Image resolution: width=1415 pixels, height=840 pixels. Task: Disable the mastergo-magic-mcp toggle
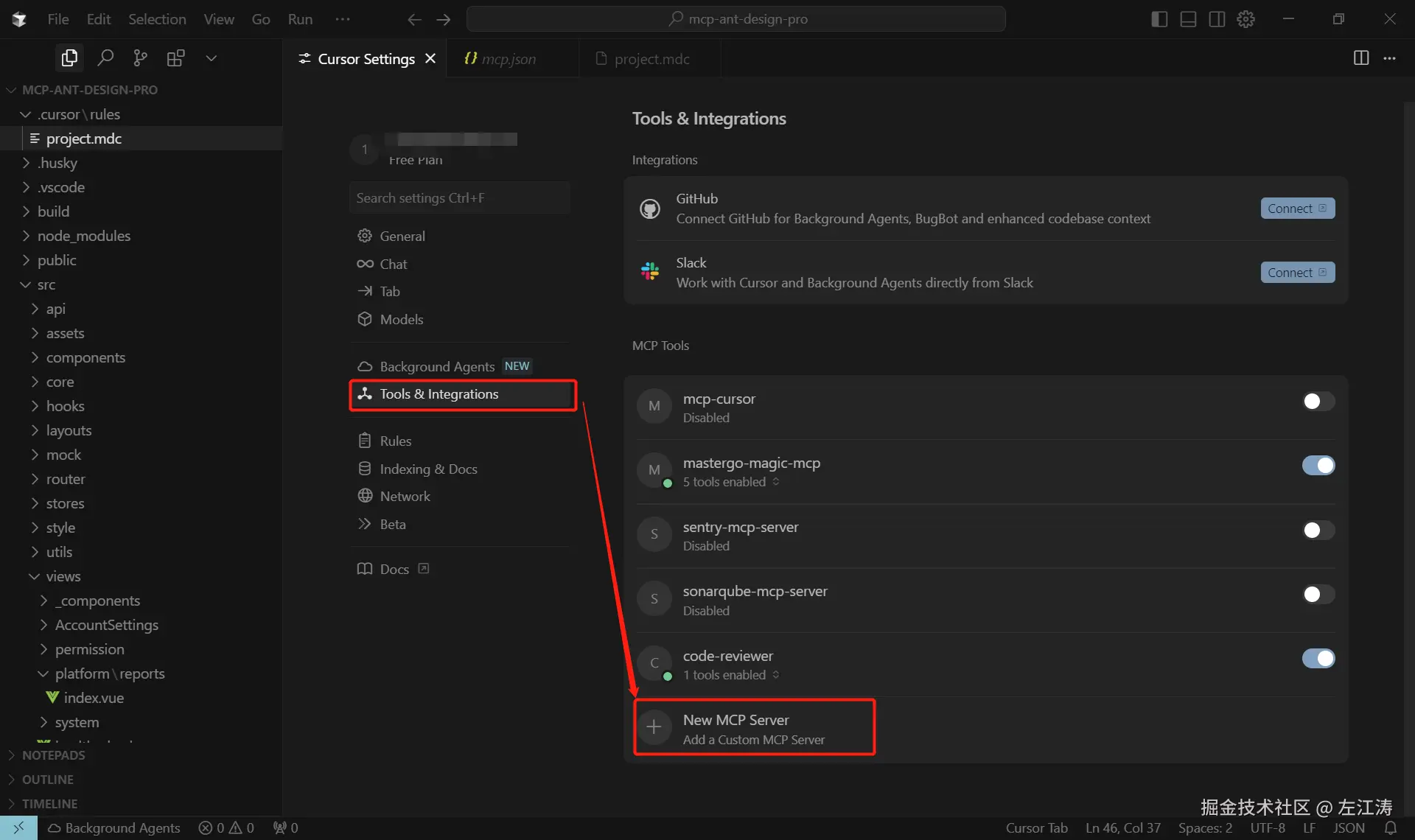[1318, 466]
